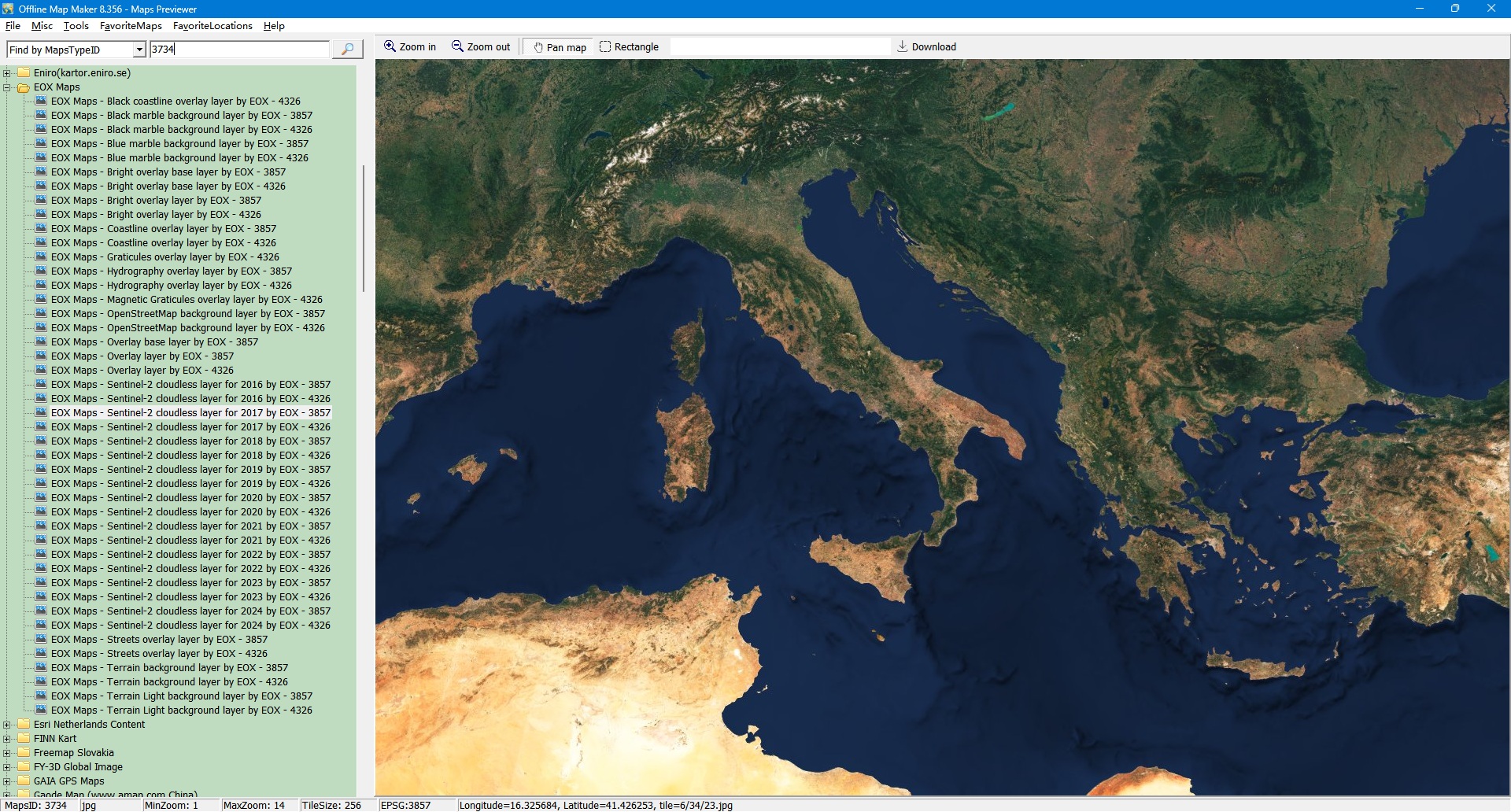This screenshot has width=1511, height=812.
Task: Select Sentinel-2 cloudless 2024 EOX - 3857 layer
Action: tap(190, 611)
